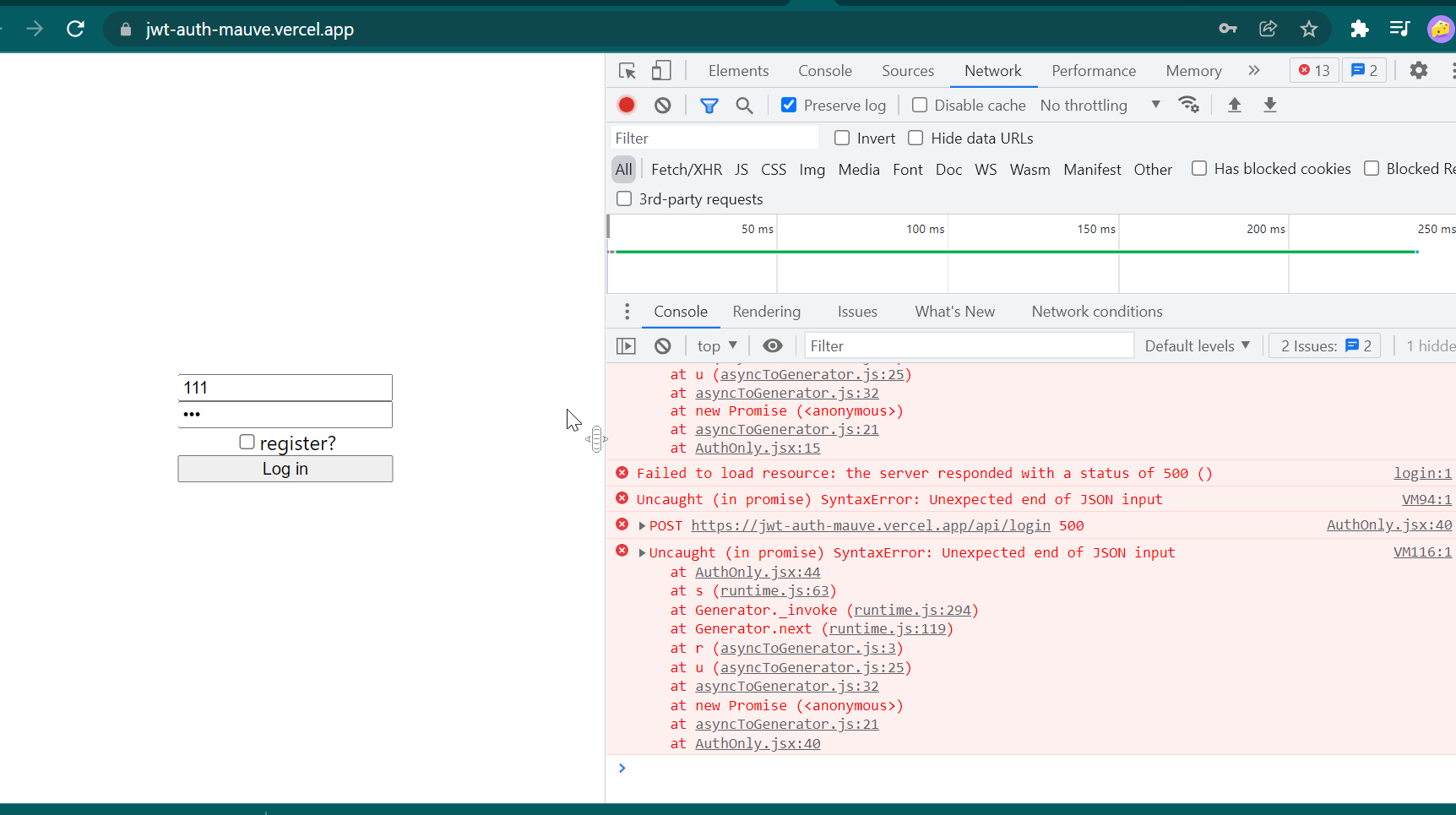Collapse the Uncaught SyntaxError VM116 stack trace
The height and width of the screenshot is (815, 1456).
[643, 552]
